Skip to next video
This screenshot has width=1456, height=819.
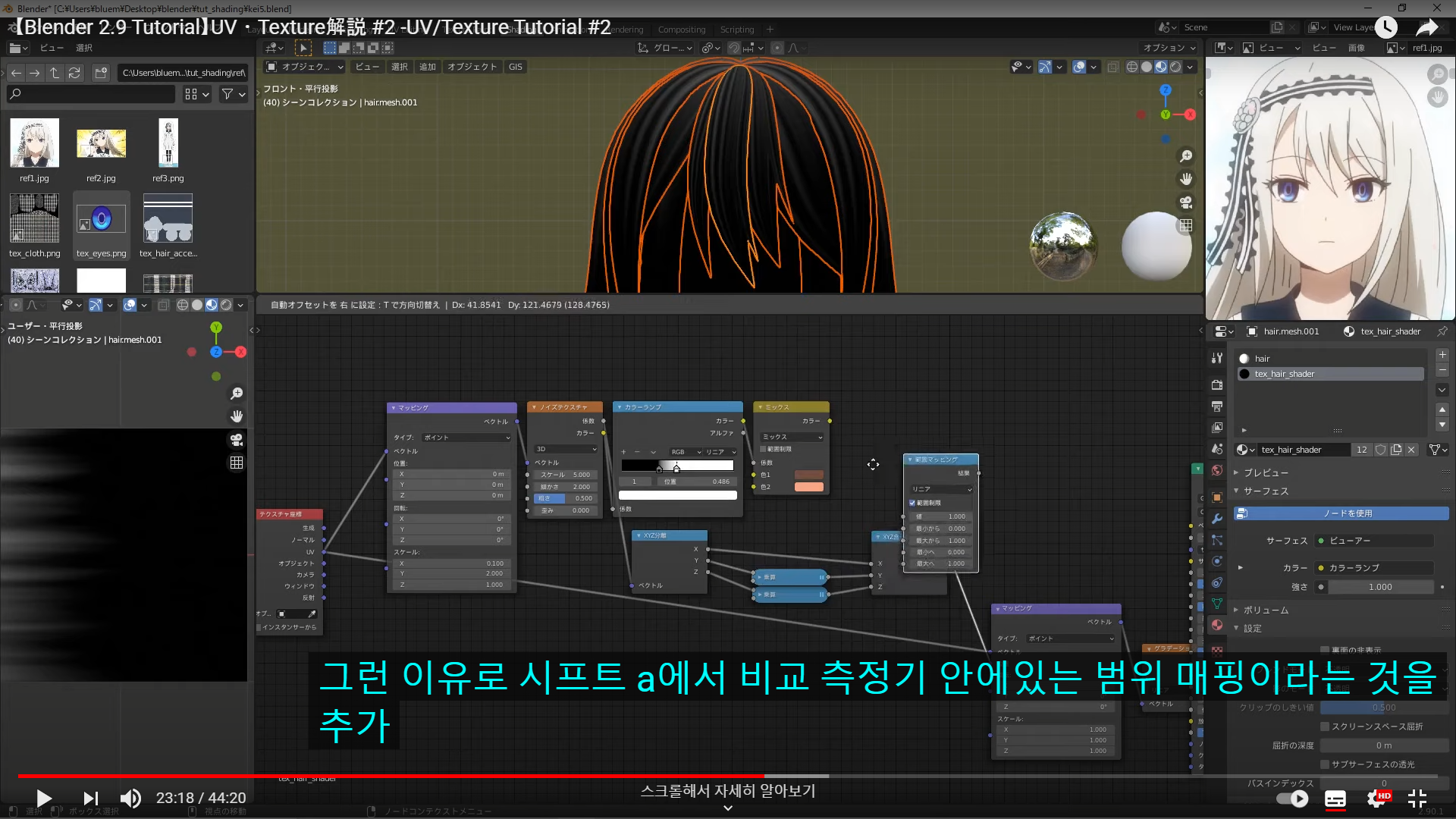tap(90, 798)
